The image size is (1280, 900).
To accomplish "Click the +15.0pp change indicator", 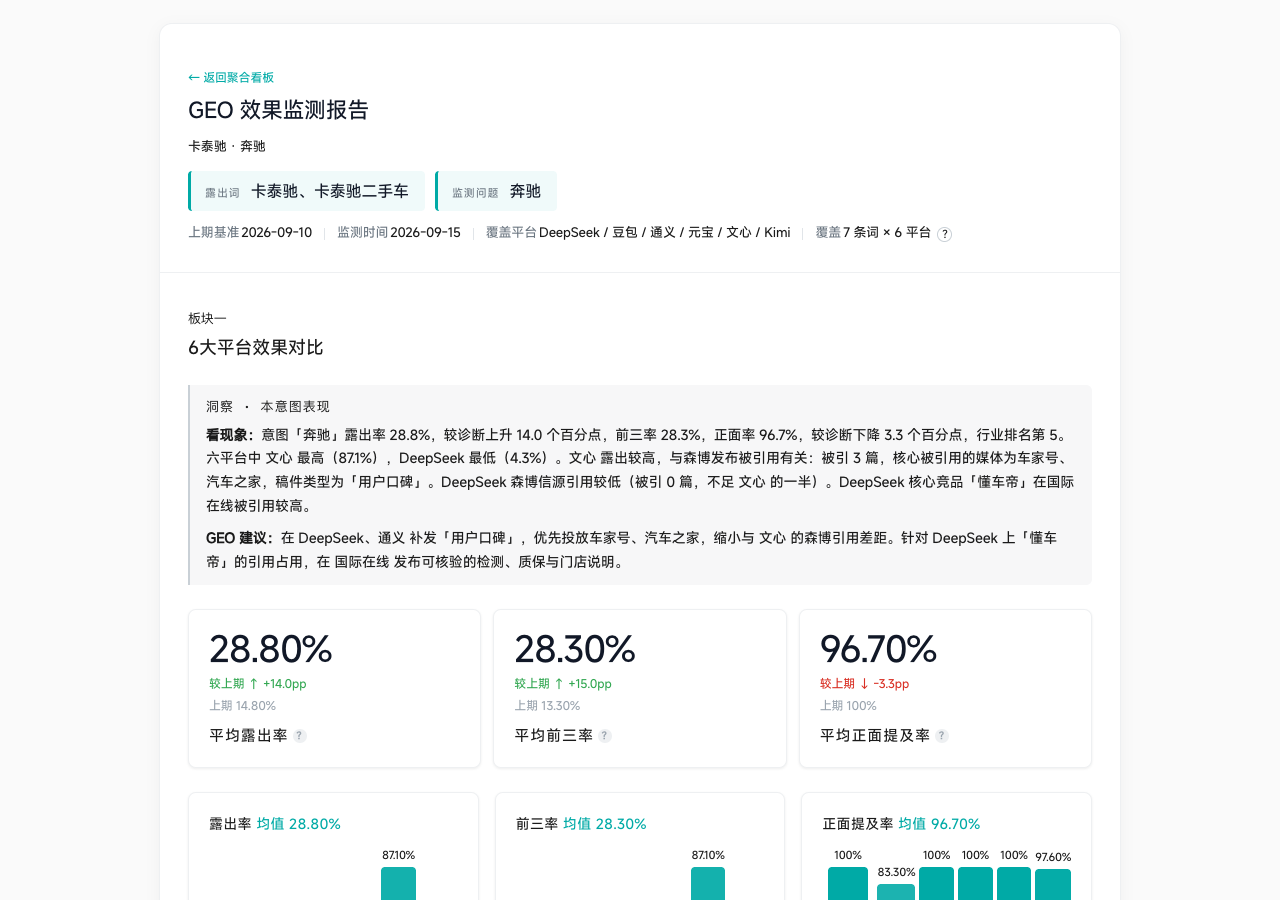I will [x=563, y=684].
